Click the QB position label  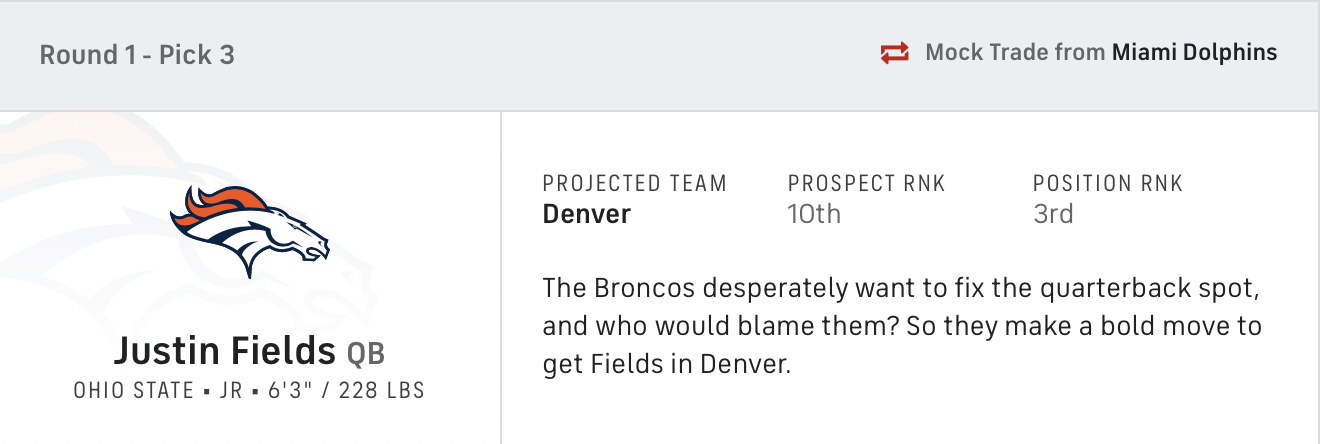[x=366, y=353]
